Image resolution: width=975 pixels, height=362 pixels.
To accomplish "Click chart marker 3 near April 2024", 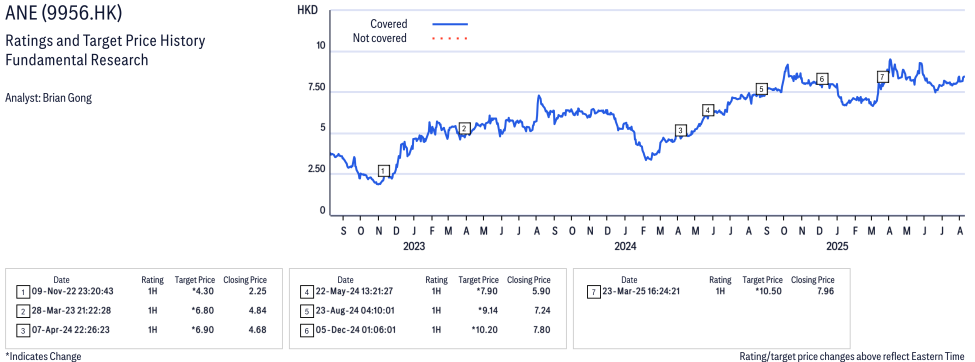I will pyautogui.click(x=680, y=131).
